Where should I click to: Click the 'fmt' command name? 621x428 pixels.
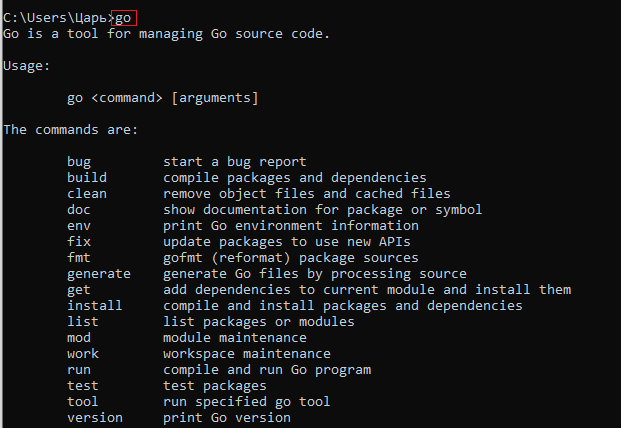pos(79,257)
